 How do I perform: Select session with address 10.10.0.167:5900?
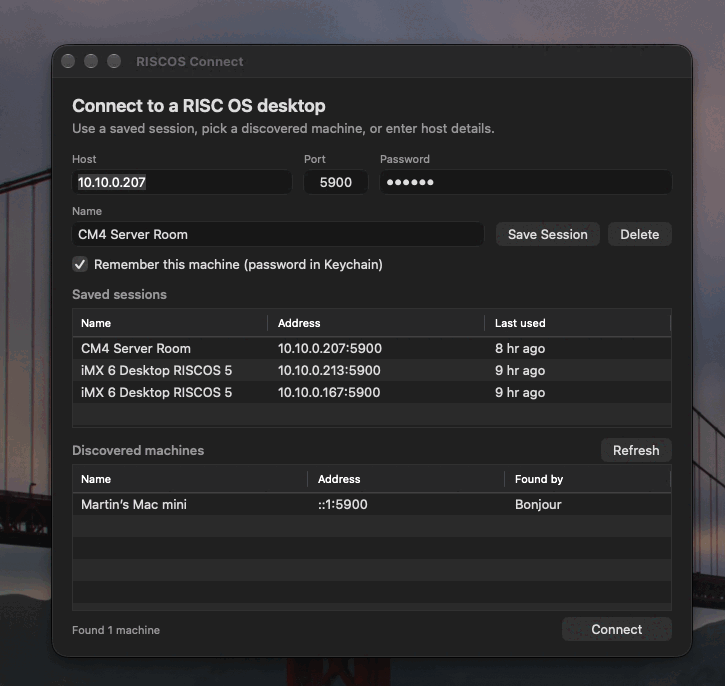tap(372, 392)
